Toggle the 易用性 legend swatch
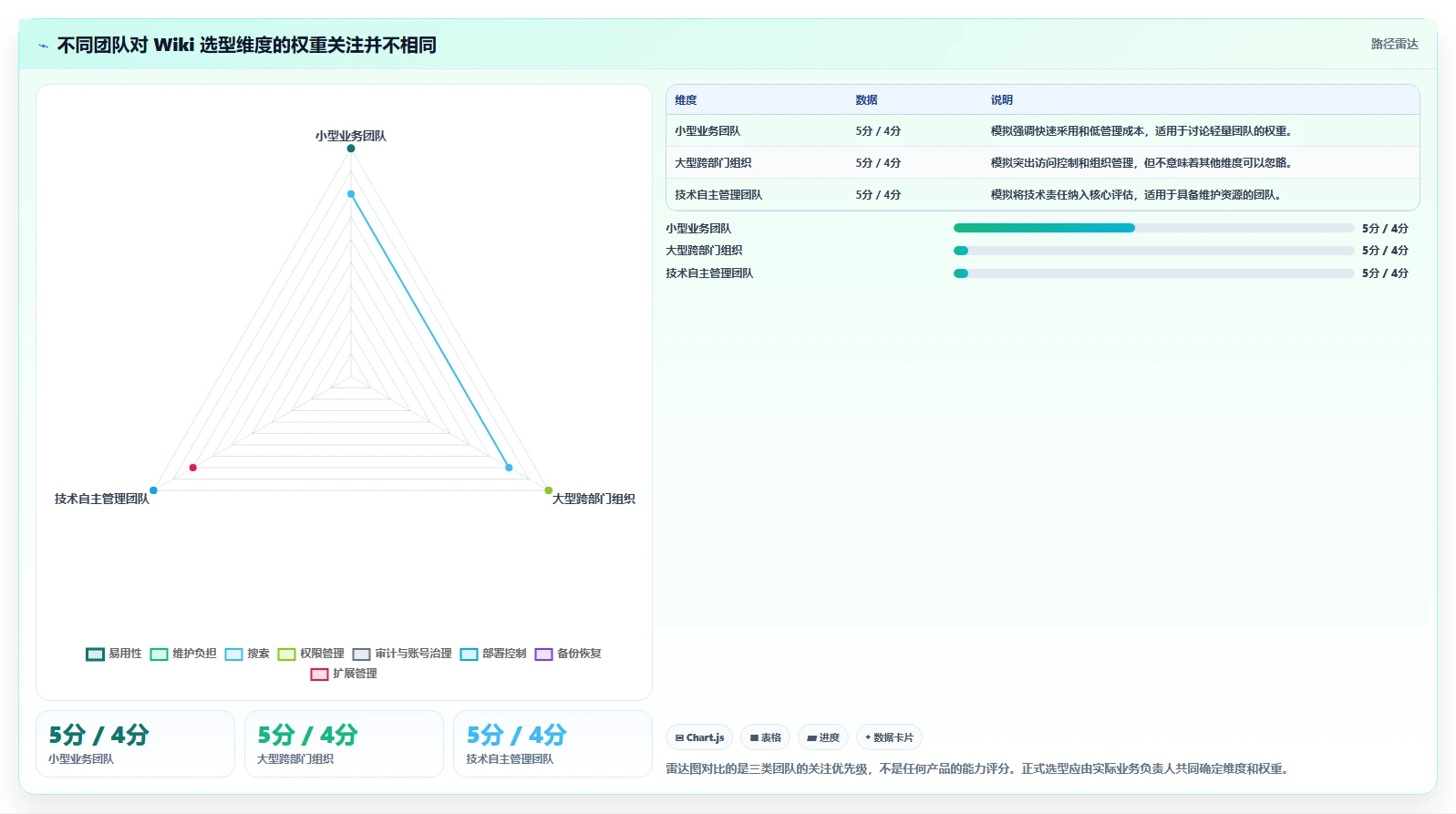 coord(95,654)
